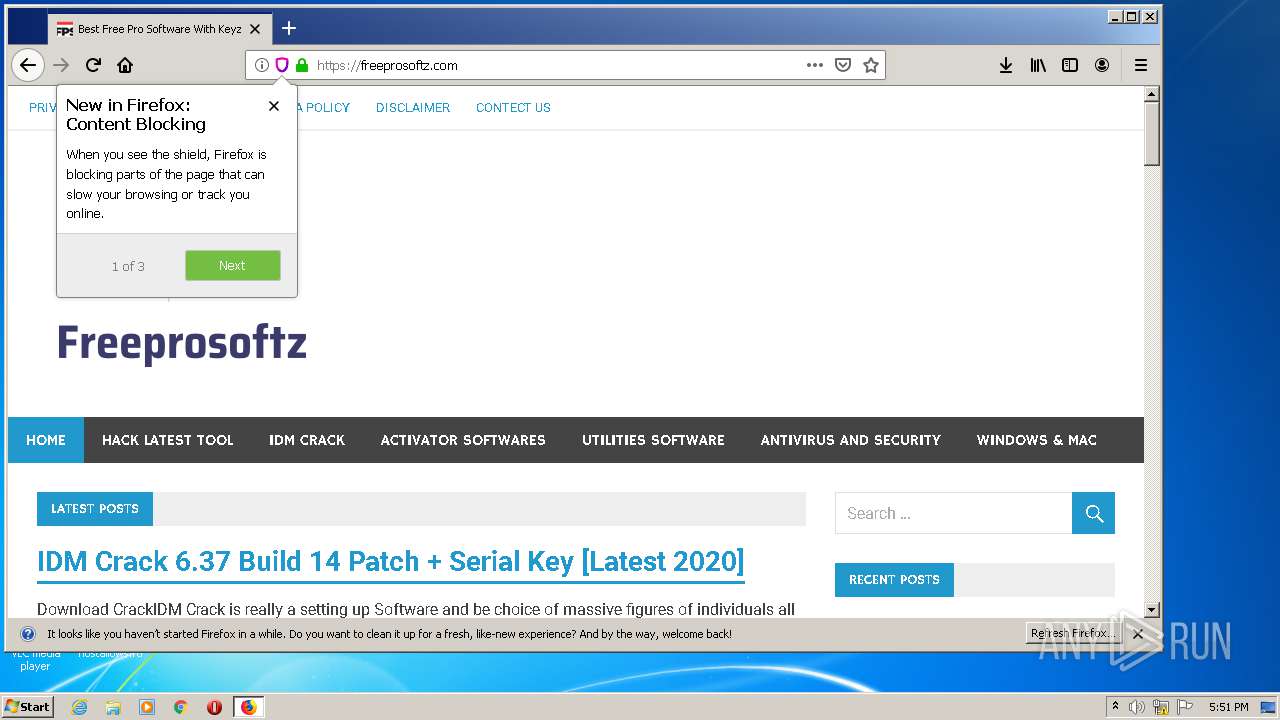The image size is (1280, 720).
Task: Click the page scrollbar up arrow
Action: click(x=1151, y=94)
